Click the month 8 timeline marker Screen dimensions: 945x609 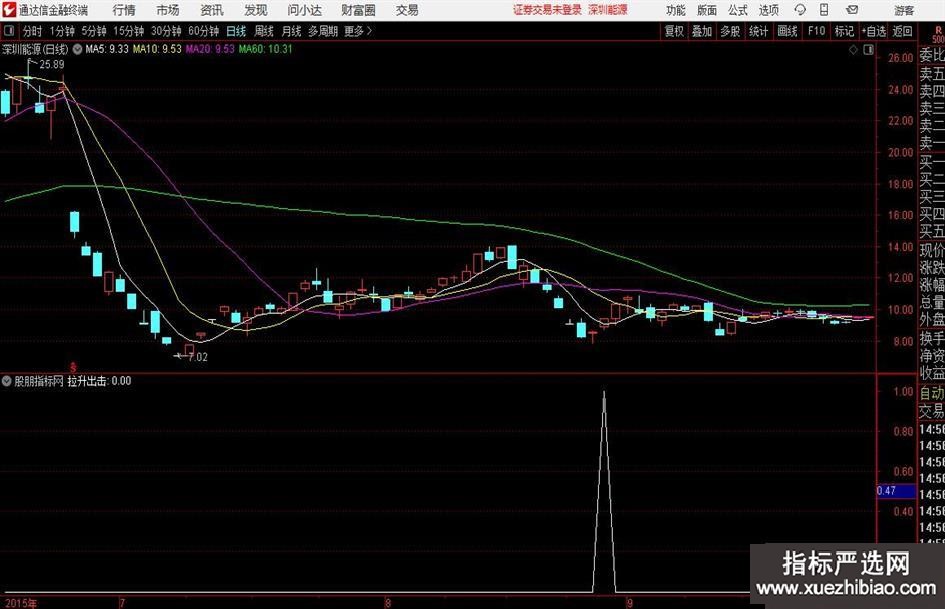coord(388,603)
